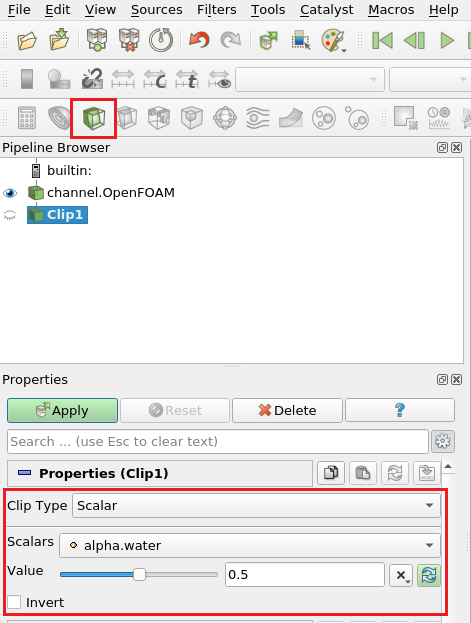Viewport: 471px width, 623px height.
Task: Select the Slice filter icon
Action: coord(127,118)
